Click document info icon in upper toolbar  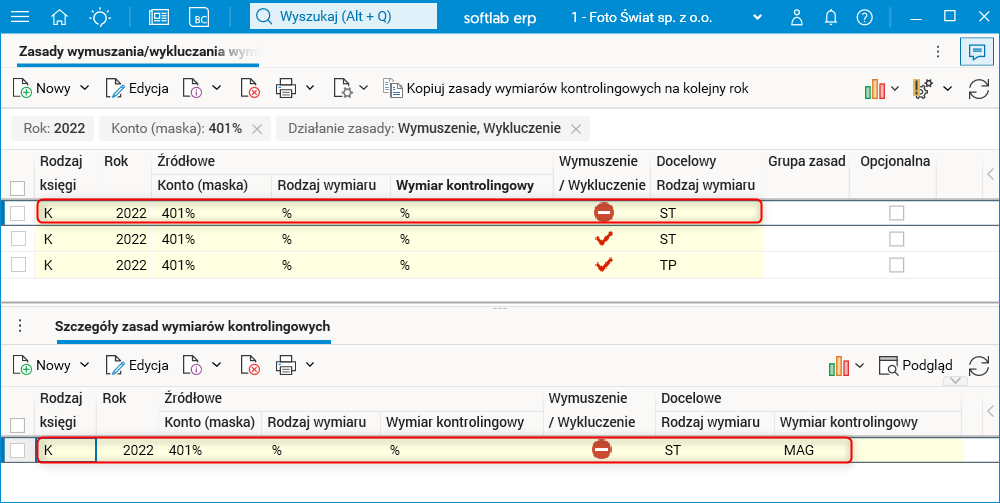point(192,88)
